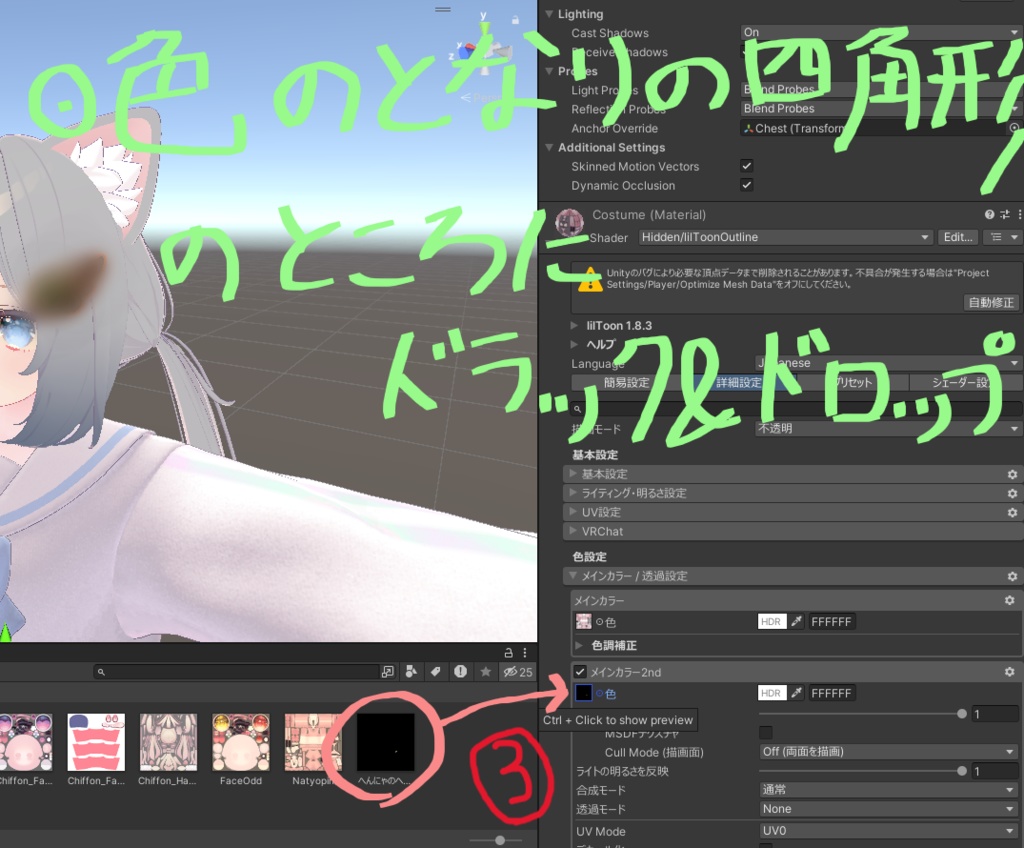This screenshot has width=1024, height=848.
Task: Select the black へんにゃのへ... texture asset
Action: coord(385,749)
